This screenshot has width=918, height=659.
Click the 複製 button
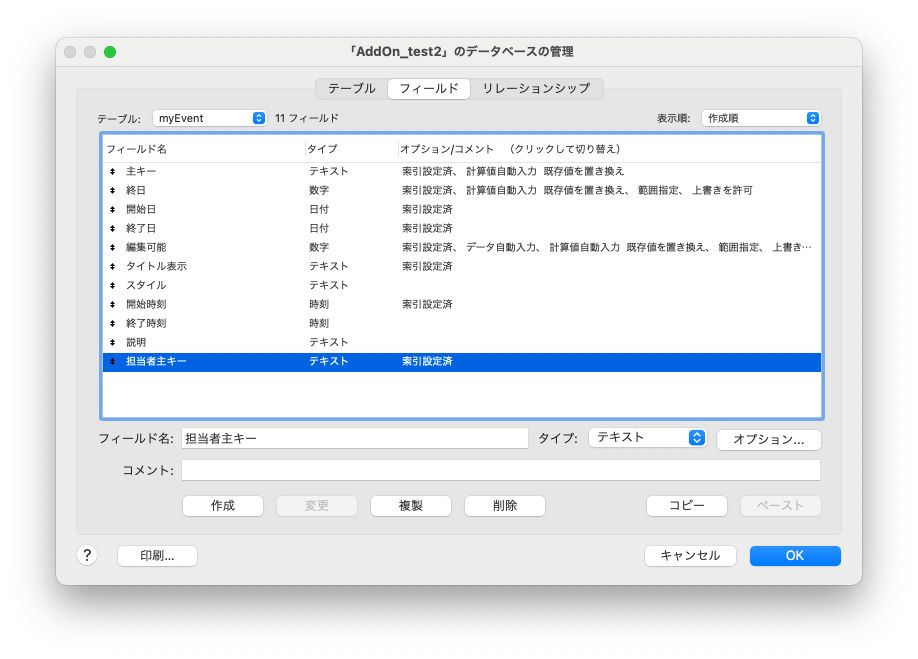pos(410,506)
